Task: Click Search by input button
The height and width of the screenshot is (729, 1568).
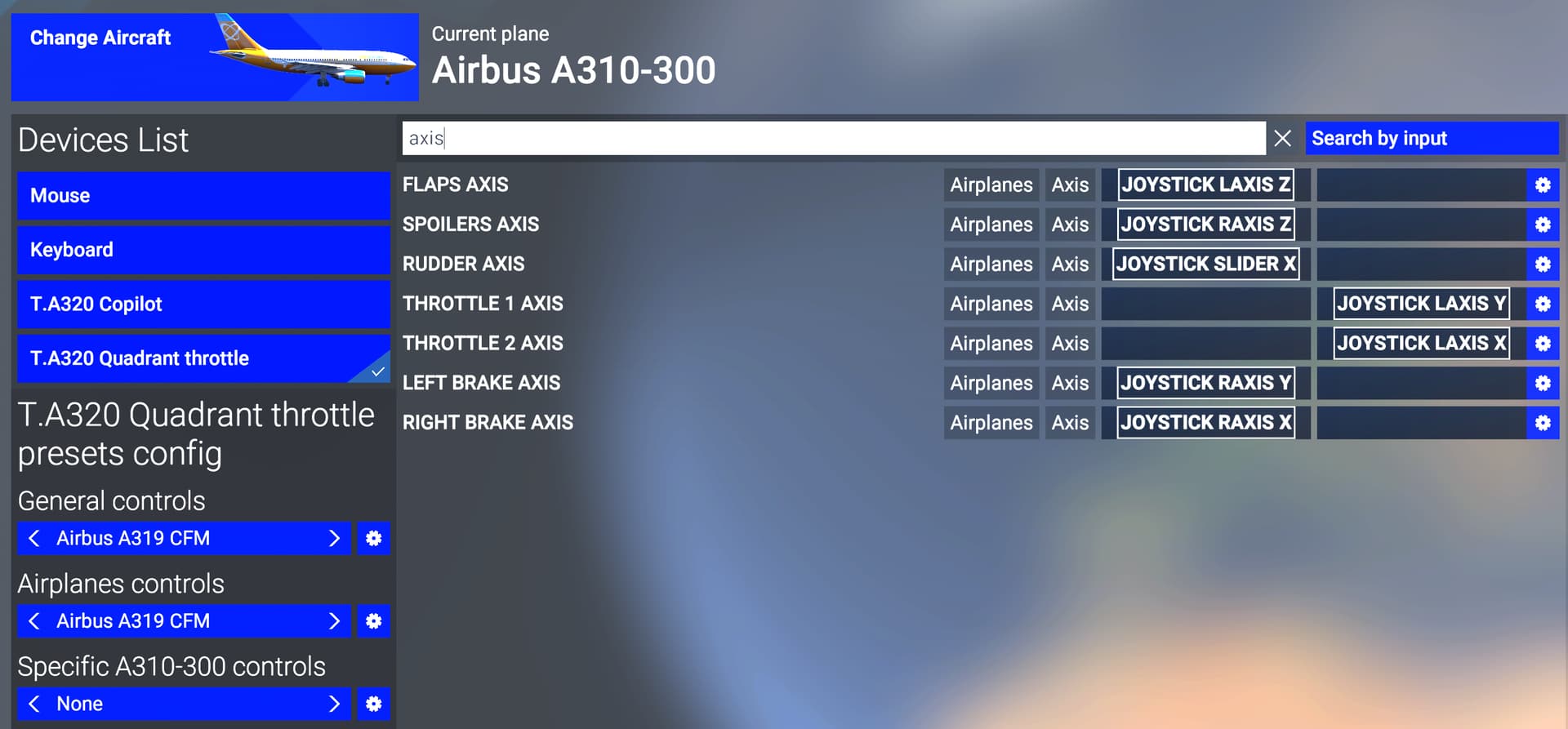Action: tap(1431, 139)
